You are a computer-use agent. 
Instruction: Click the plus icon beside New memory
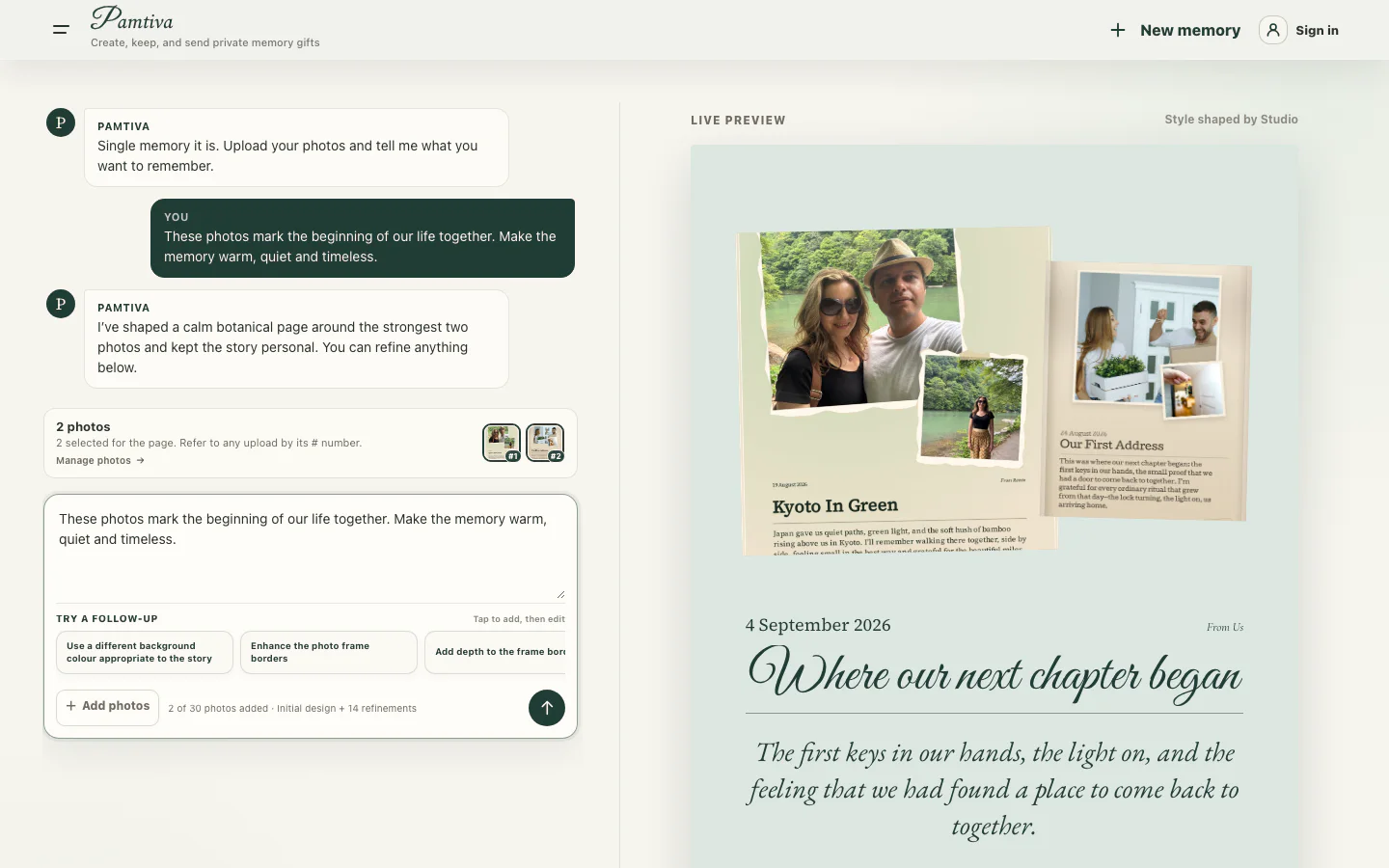click(1118, 30)
